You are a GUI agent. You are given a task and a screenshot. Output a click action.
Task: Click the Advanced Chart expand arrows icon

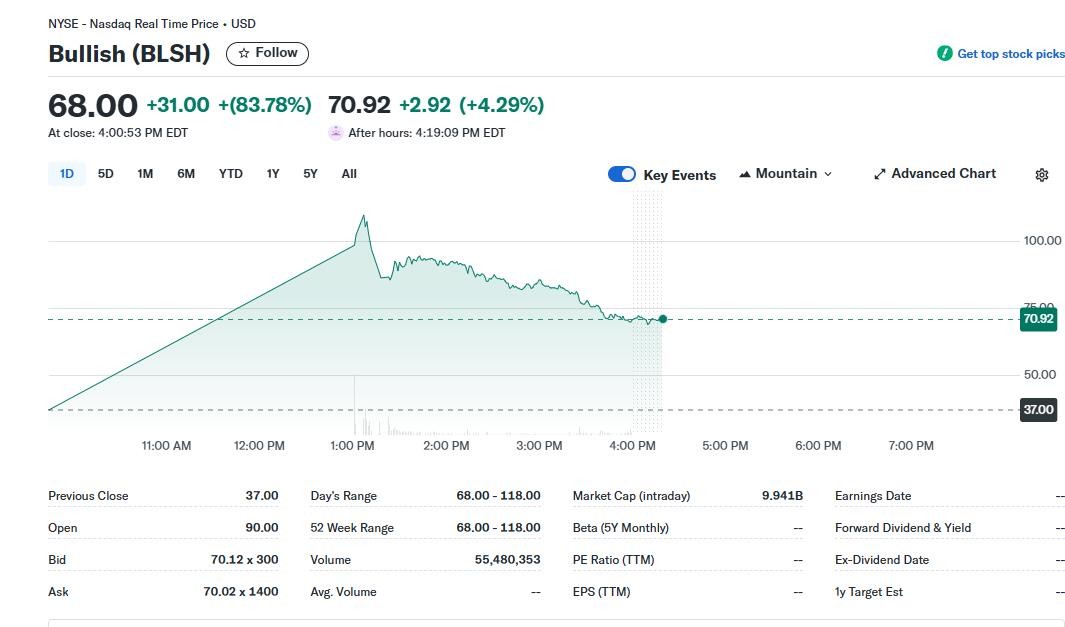click(880, 174)
